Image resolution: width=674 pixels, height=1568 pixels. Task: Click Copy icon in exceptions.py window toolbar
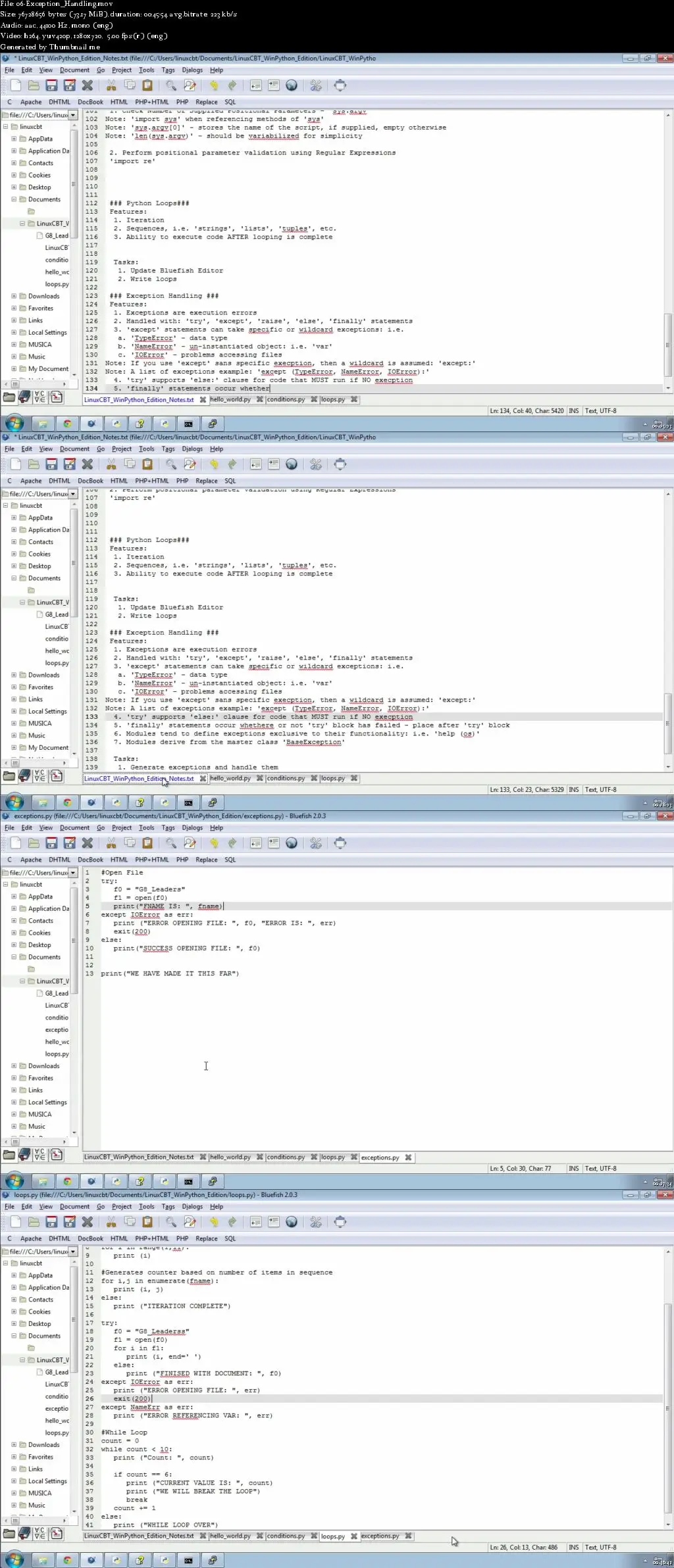tap(130, 843)
